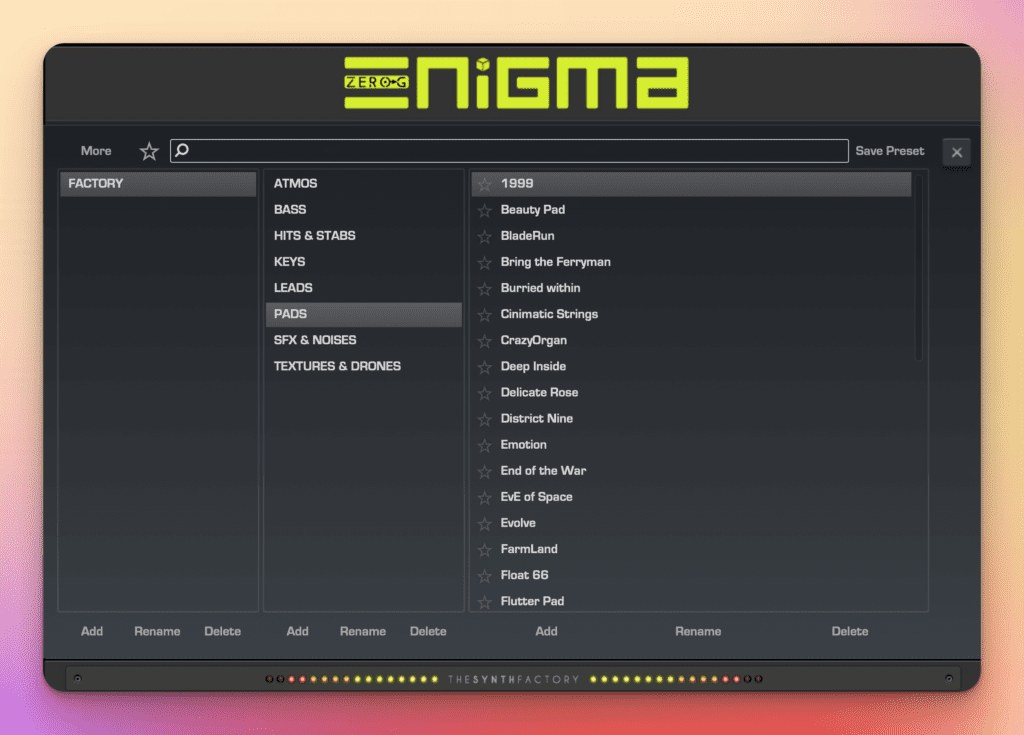
Task: Favorite the Float 66 preset star
Action: click(x=485, y=576)
